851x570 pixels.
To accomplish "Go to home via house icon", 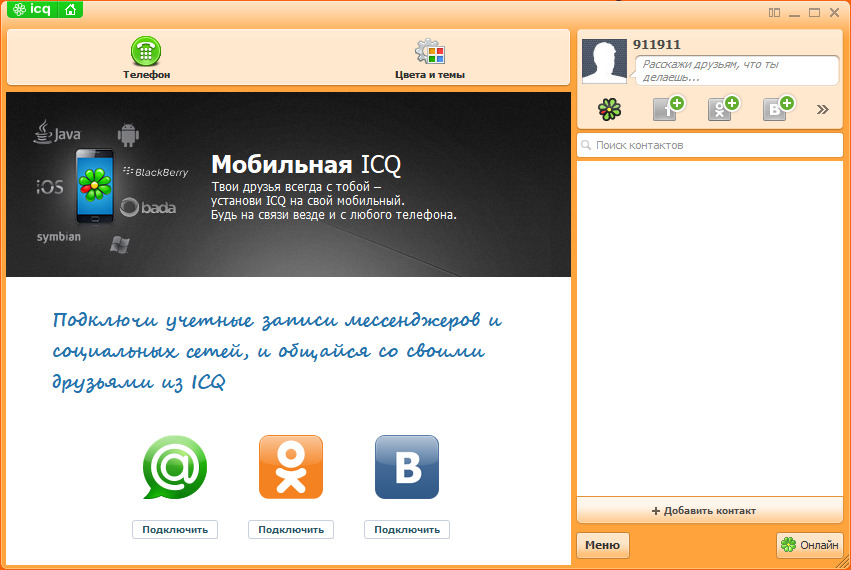I will [x=71, y=9].
